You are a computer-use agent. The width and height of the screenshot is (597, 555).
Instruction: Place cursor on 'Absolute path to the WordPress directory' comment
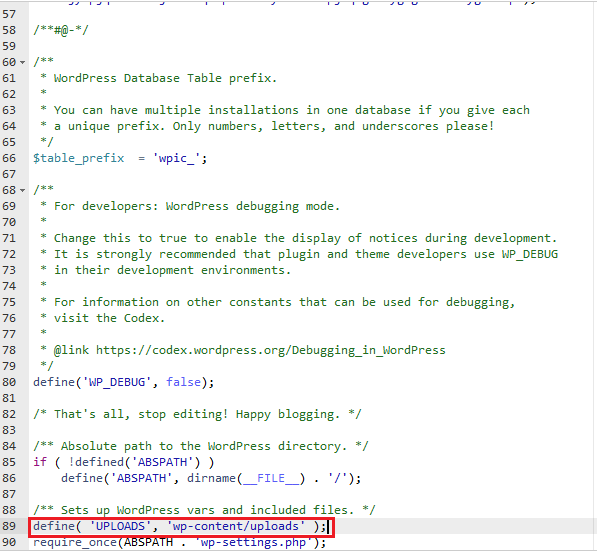201,446
